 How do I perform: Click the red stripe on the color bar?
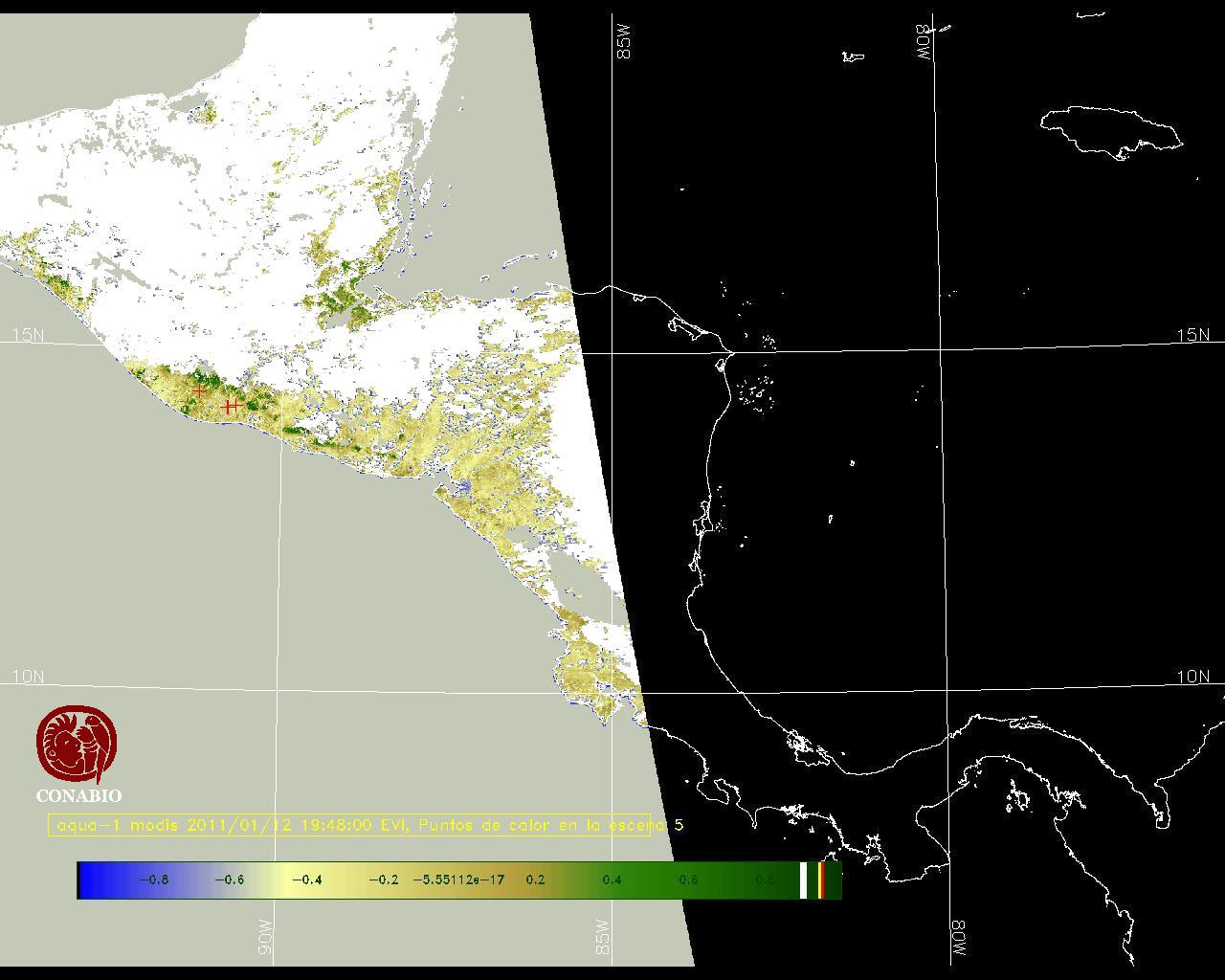point(821,880)
